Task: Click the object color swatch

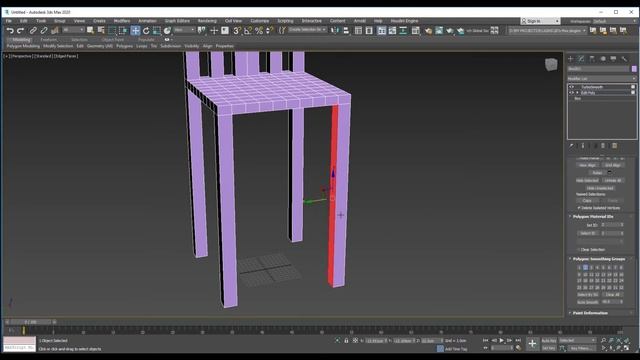Action: pyautogui.click(x=634, y=69)
